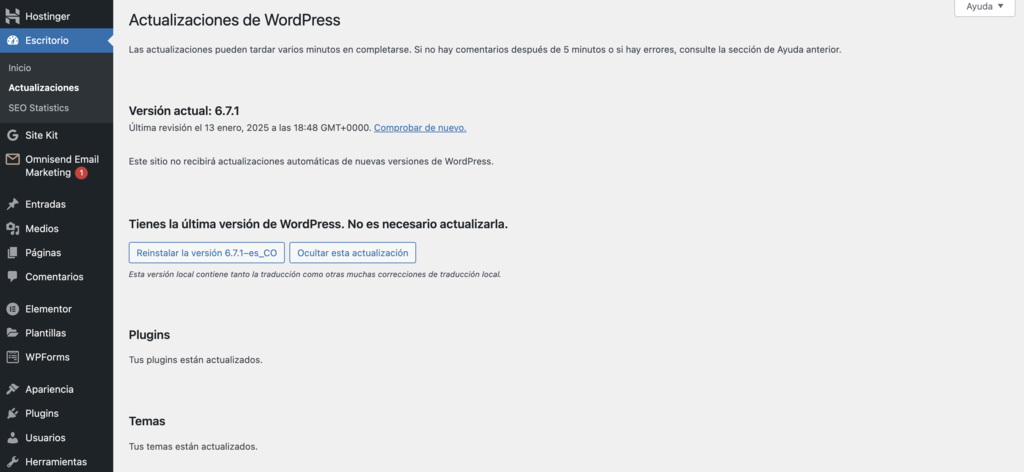Image resolution: width=1024 pixels, height=472 pixels.
Task: Click the Omnisend envelope icon
Action: (x=12, y=159)
